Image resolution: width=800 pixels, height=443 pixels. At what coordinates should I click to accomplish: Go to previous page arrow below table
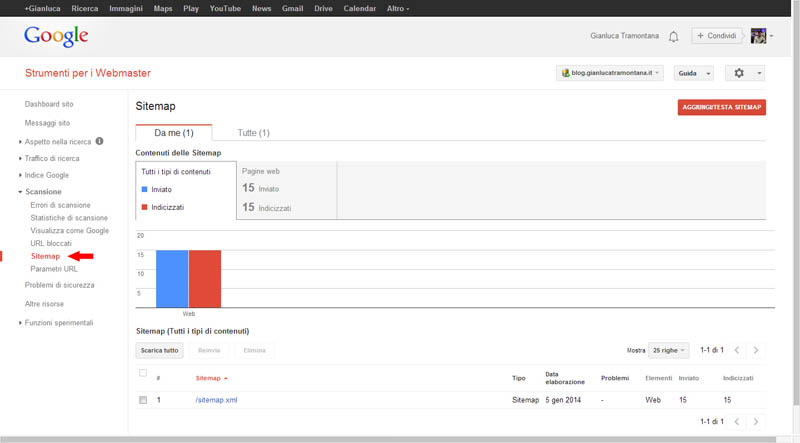737,422
